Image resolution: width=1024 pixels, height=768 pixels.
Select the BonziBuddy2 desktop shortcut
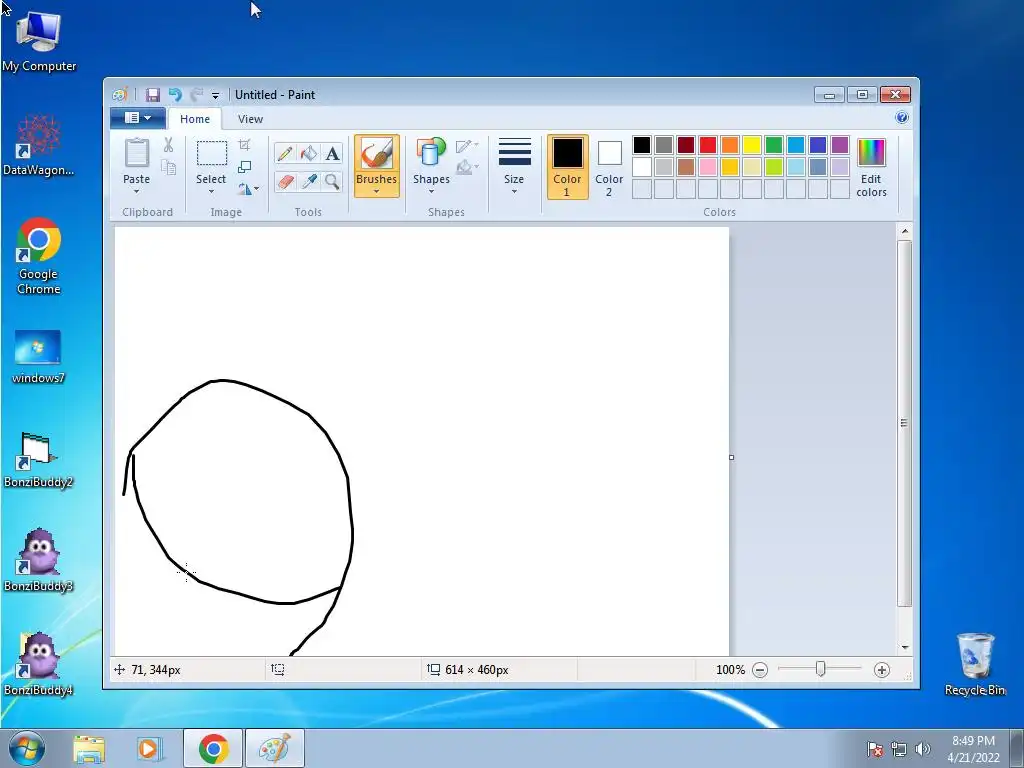(x=39, y=460)
